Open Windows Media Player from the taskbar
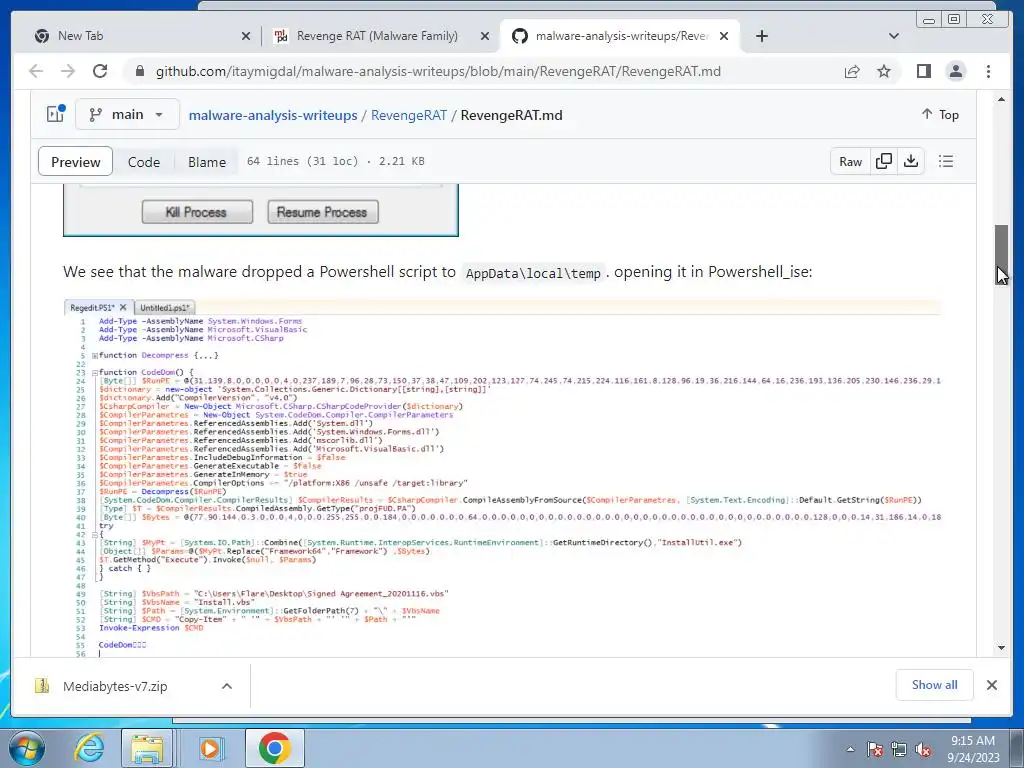The image size is (1024, 768). (210, 748)
